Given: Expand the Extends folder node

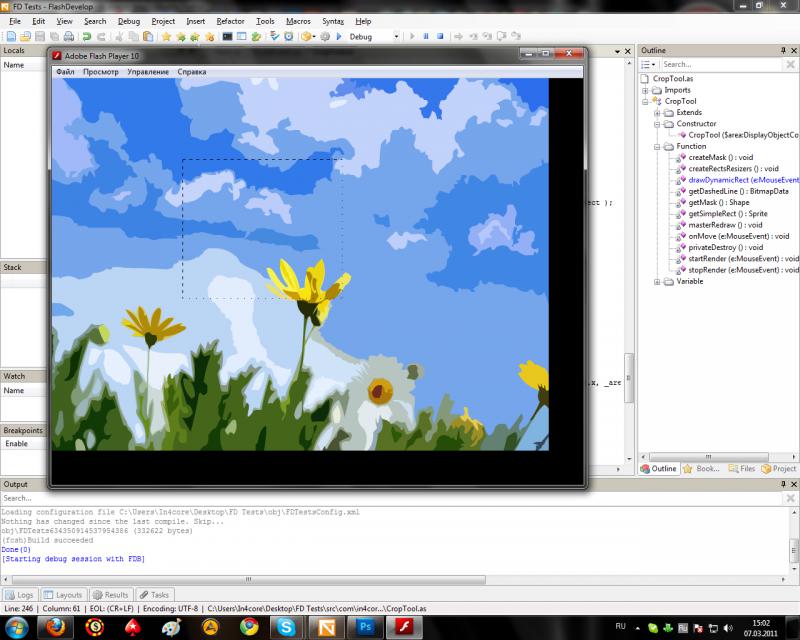Looking at the screenshot, I should 657,113.
